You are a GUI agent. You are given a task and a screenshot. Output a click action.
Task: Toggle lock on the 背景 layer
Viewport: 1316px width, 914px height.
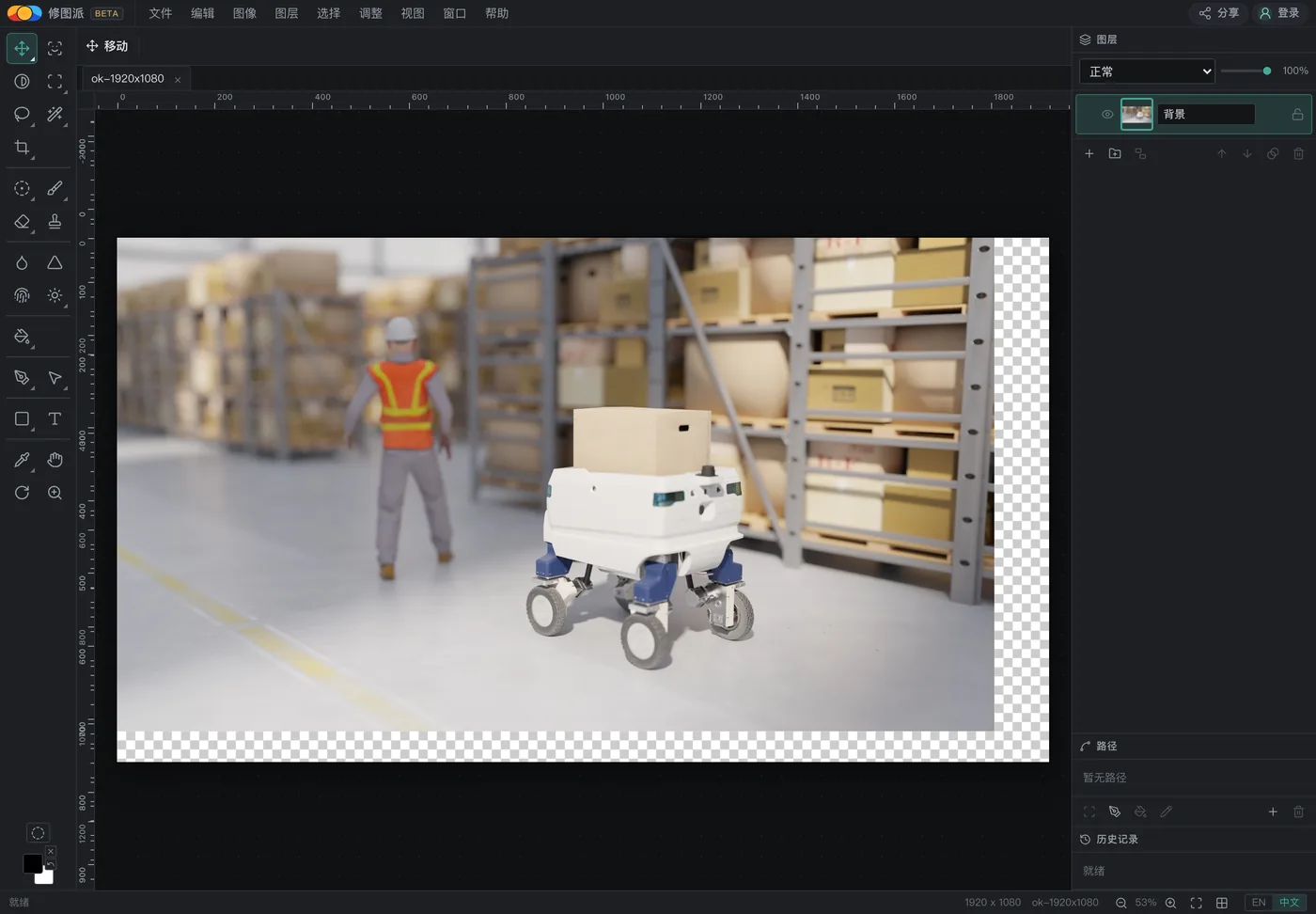[x=1297, y=115]
